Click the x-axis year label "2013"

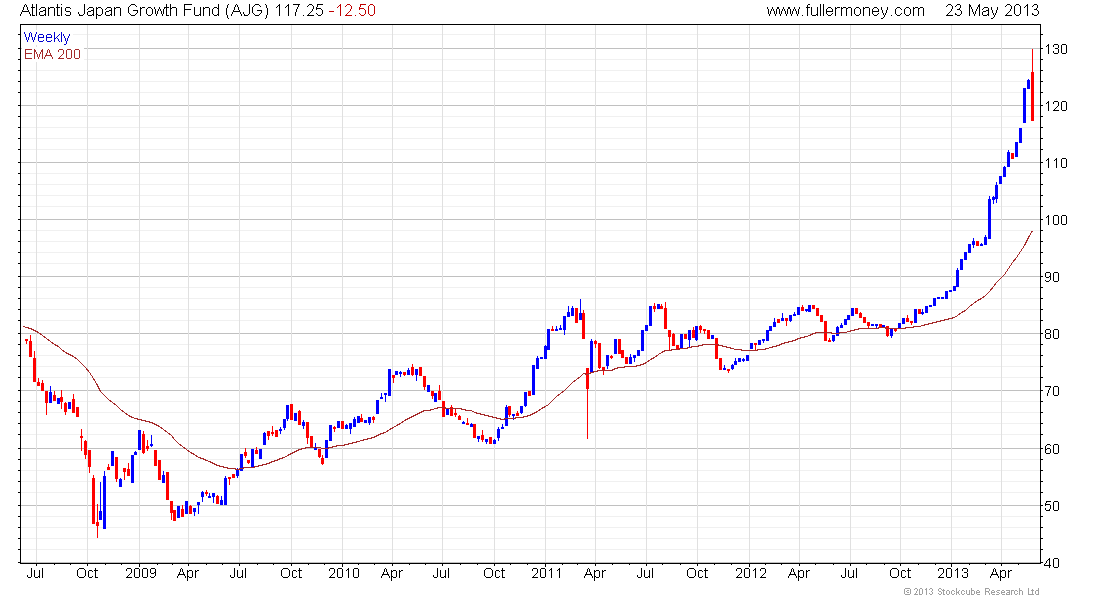click(953, 573)
